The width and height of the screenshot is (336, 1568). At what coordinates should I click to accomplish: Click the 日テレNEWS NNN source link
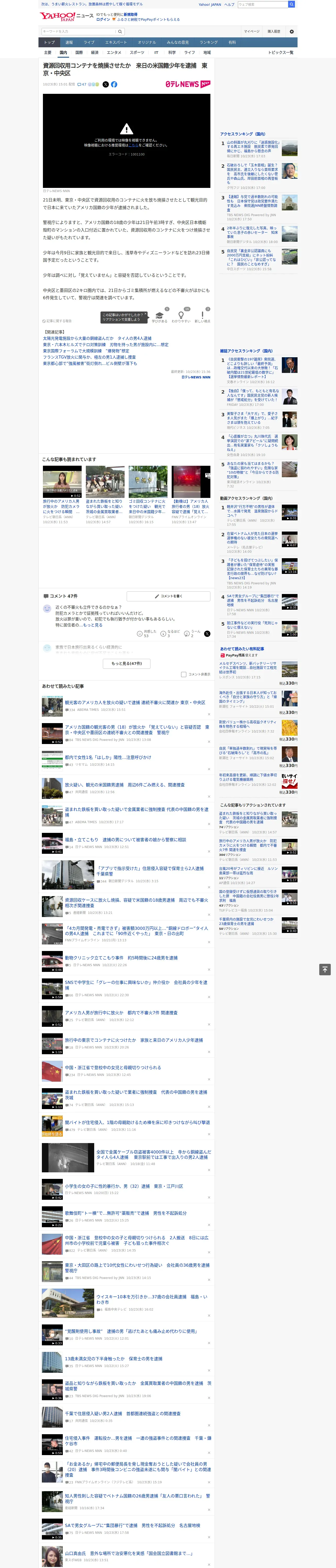click(196, 377)
